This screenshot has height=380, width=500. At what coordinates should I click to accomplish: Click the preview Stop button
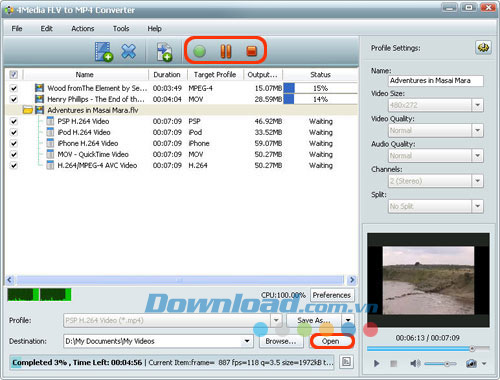point(394,363)
